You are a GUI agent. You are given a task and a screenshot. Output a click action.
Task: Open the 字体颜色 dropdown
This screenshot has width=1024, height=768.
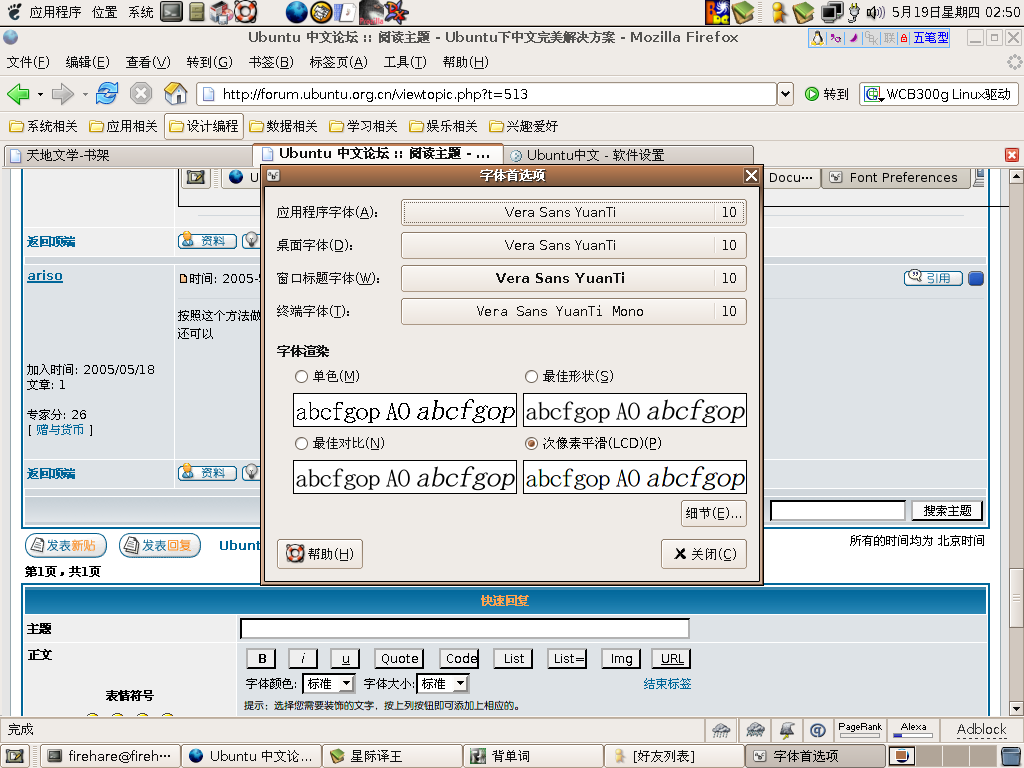tap(329, 684)
